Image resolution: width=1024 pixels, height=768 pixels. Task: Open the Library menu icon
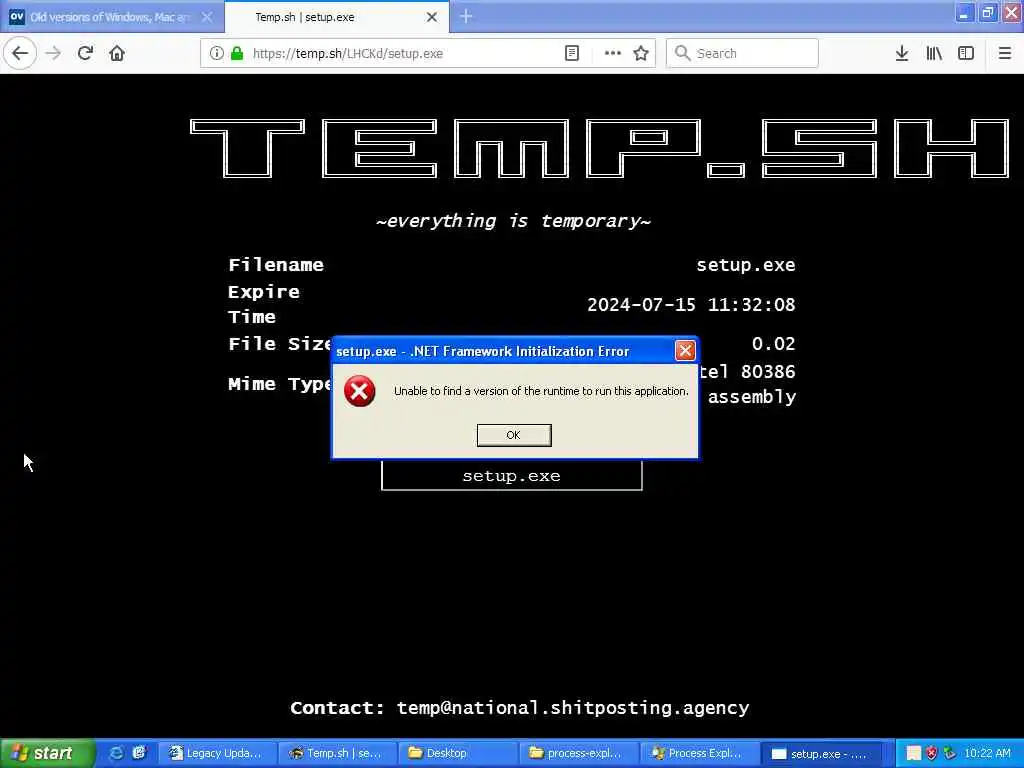point(934,54)
